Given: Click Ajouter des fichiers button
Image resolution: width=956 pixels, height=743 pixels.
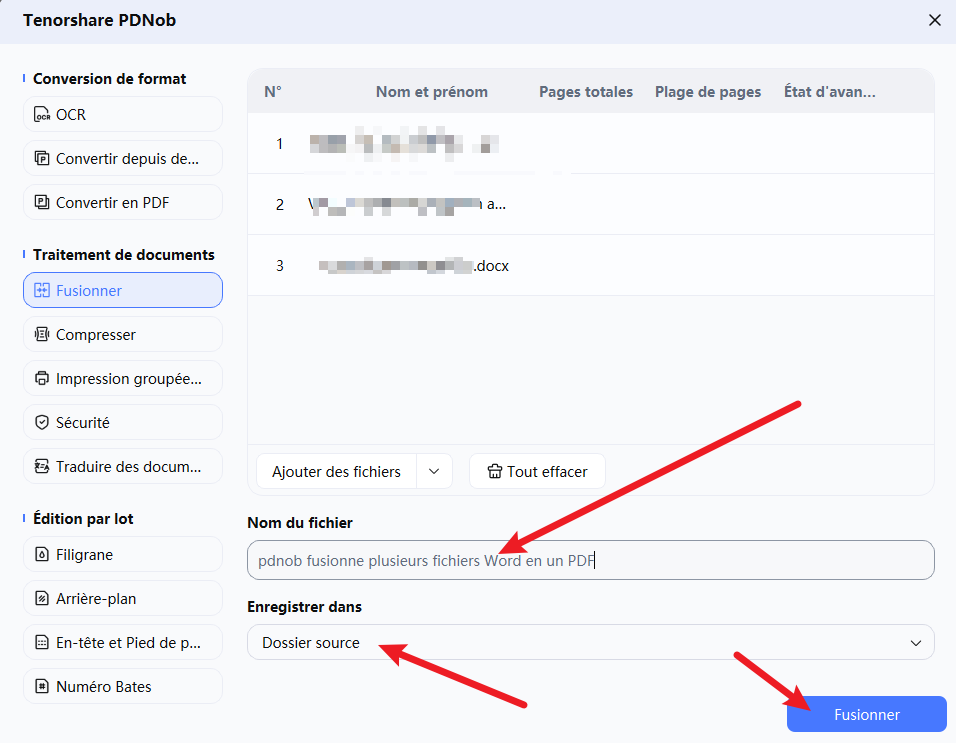Looking at the screenshot, I should [337, 471].
